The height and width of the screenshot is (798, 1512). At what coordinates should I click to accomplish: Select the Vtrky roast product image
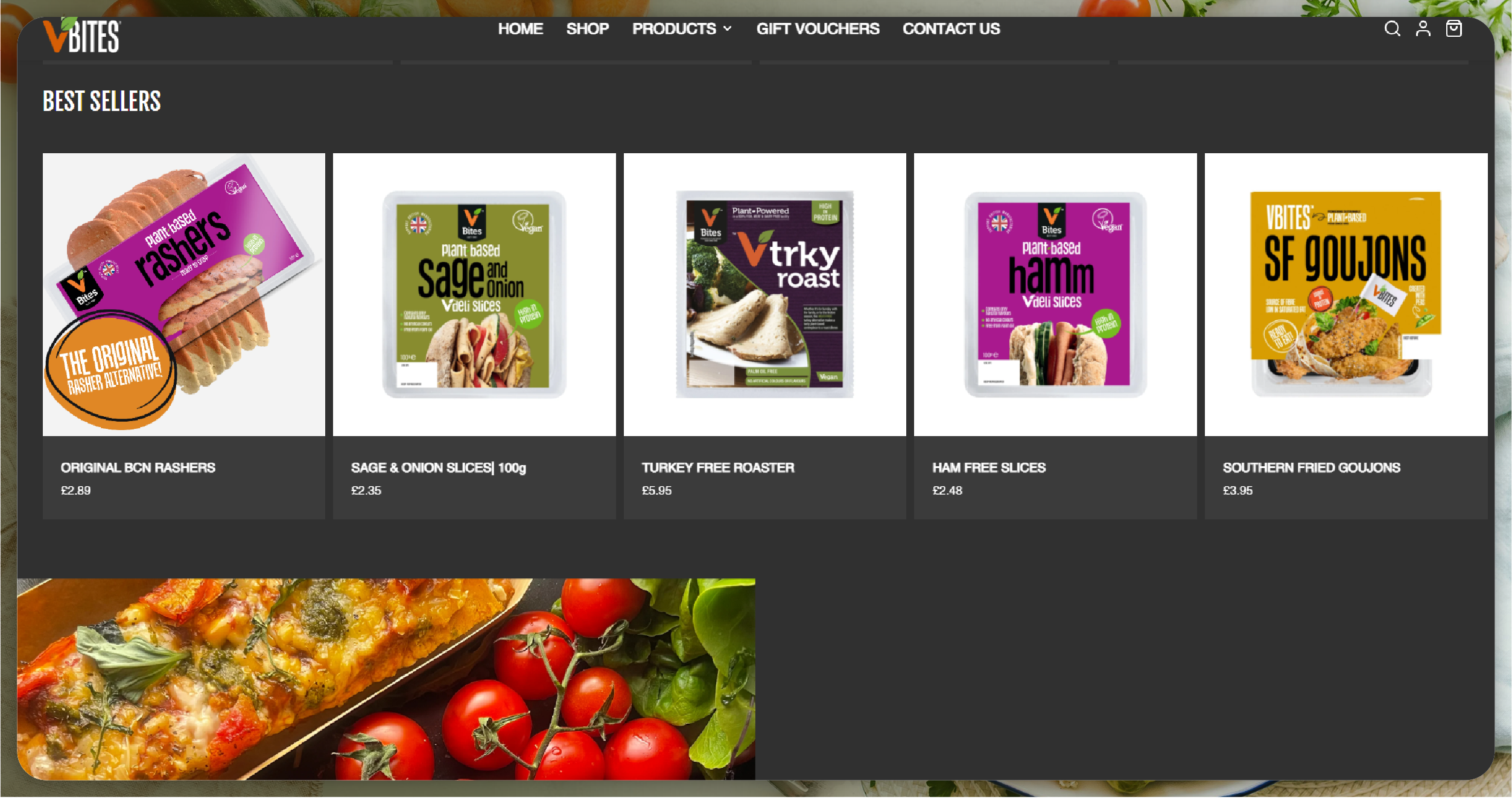point(764,294)
